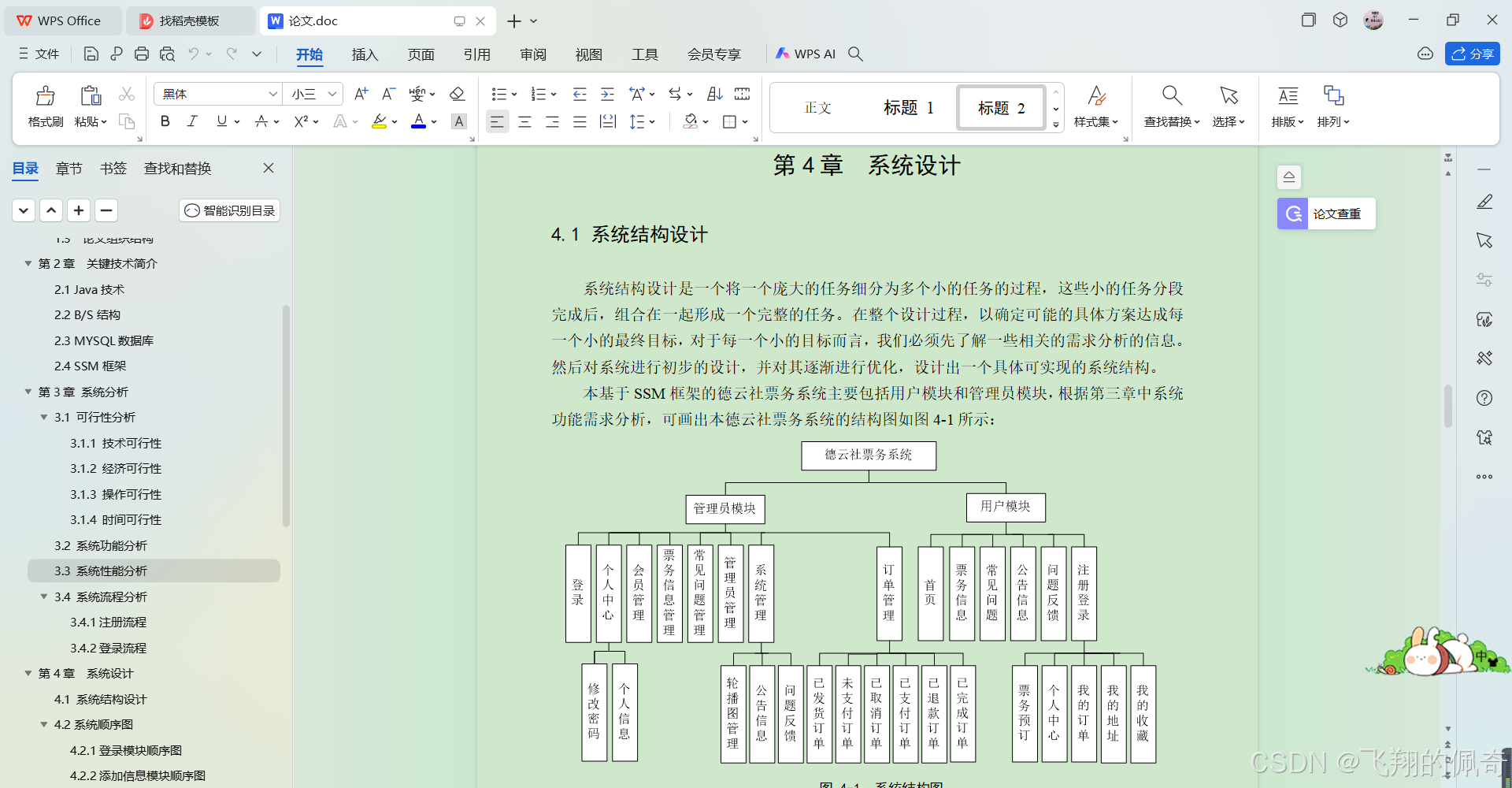
Task: Click the Print icon in quick toolbar
Action: (142, 54)
